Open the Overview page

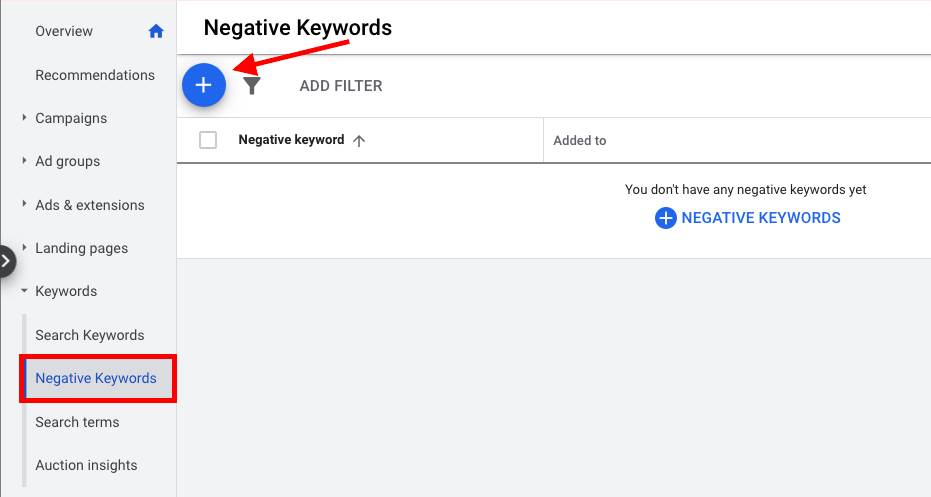pyautogui.click(x=64, y=31)
